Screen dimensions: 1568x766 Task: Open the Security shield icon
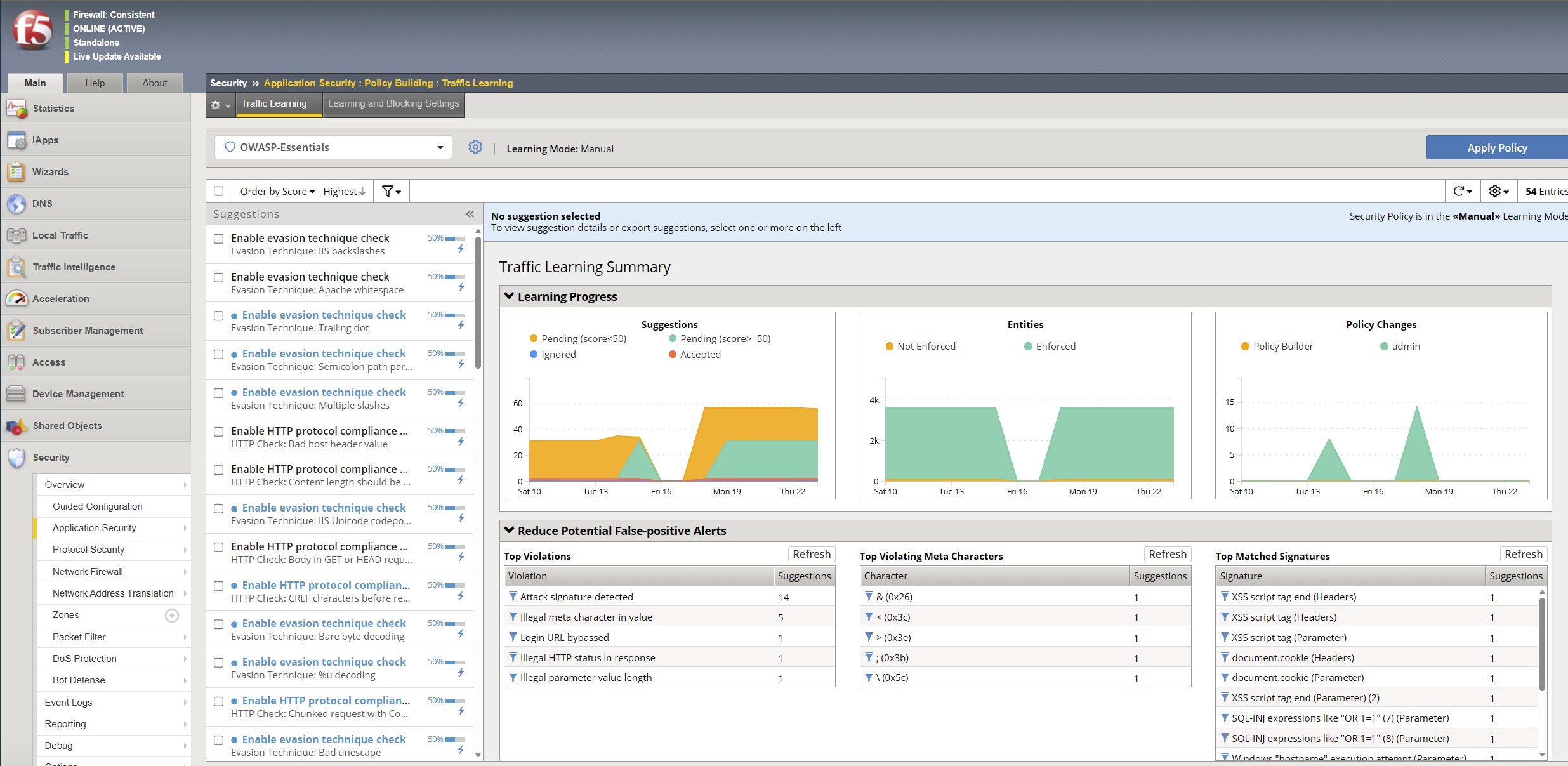tap(16, 458)
